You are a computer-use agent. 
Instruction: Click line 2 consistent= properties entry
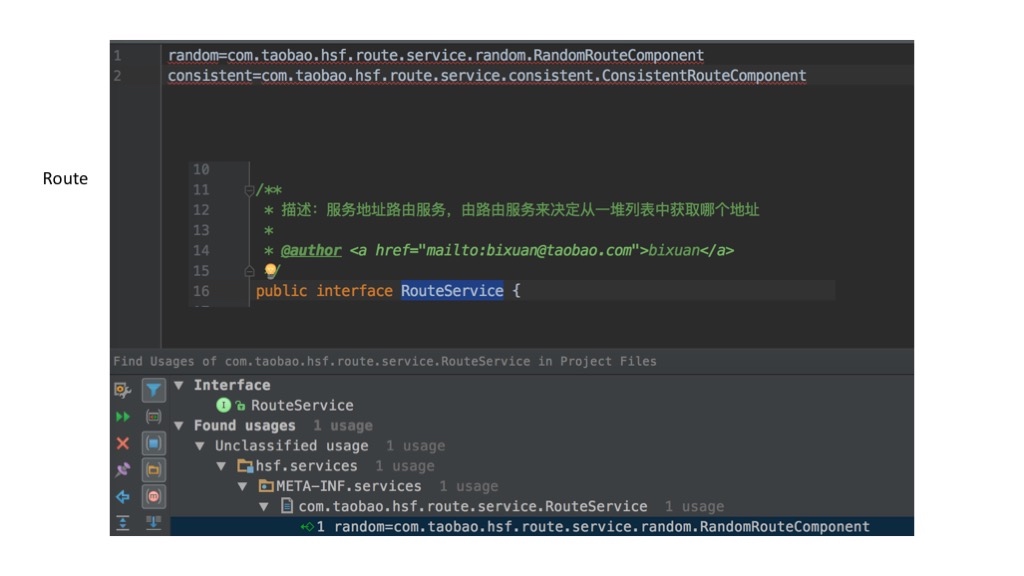pyautogui.click(x=487, y=76)
